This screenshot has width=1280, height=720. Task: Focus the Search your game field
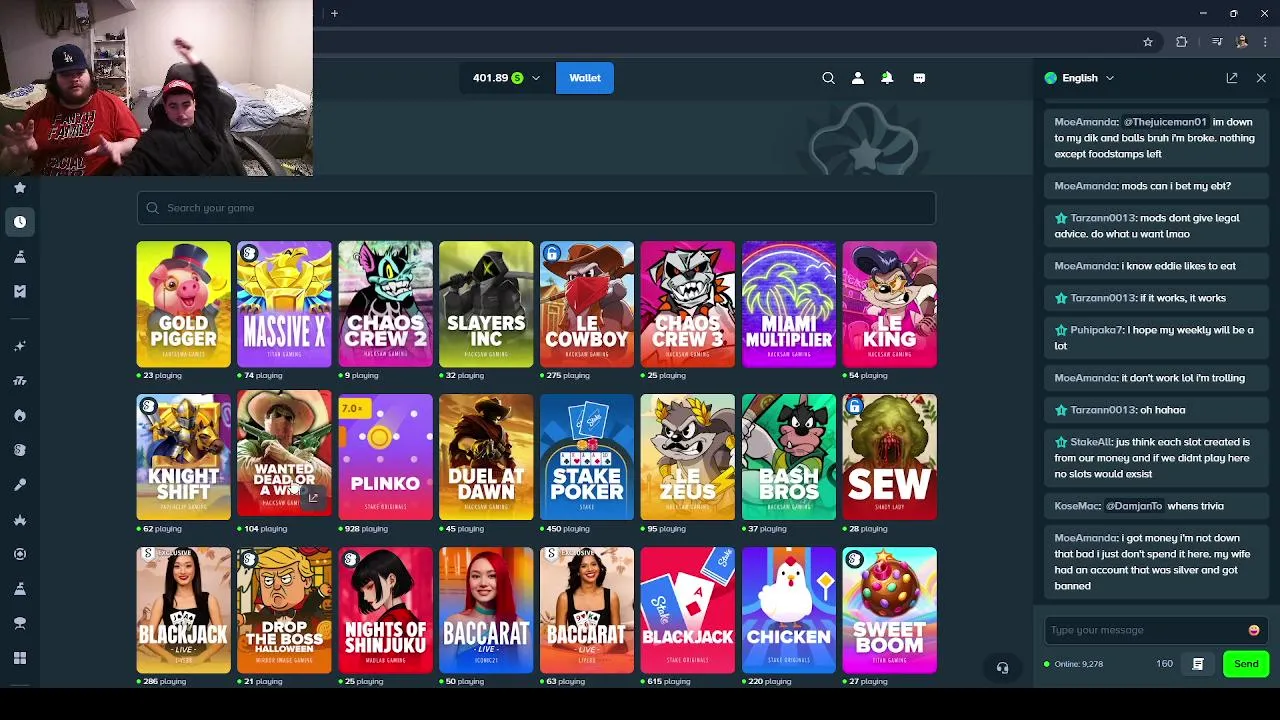[x=537, y=208]
